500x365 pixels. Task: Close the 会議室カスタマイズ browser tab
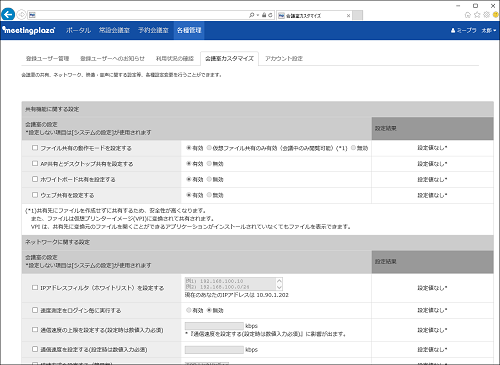point(348,15)
